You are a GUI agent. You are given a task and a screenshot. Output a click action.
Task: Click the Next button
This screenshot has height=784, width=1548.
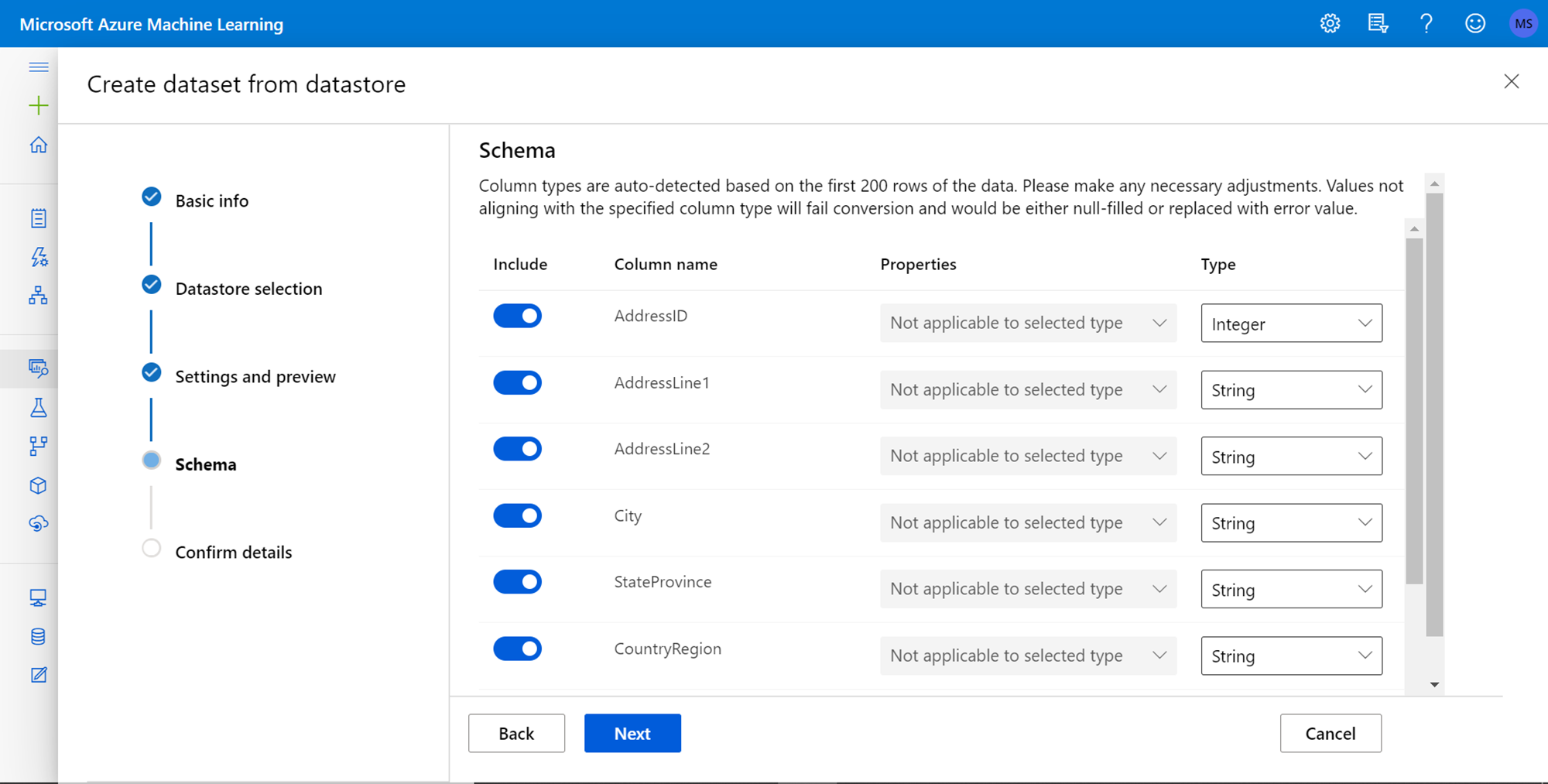pos(632,733)
